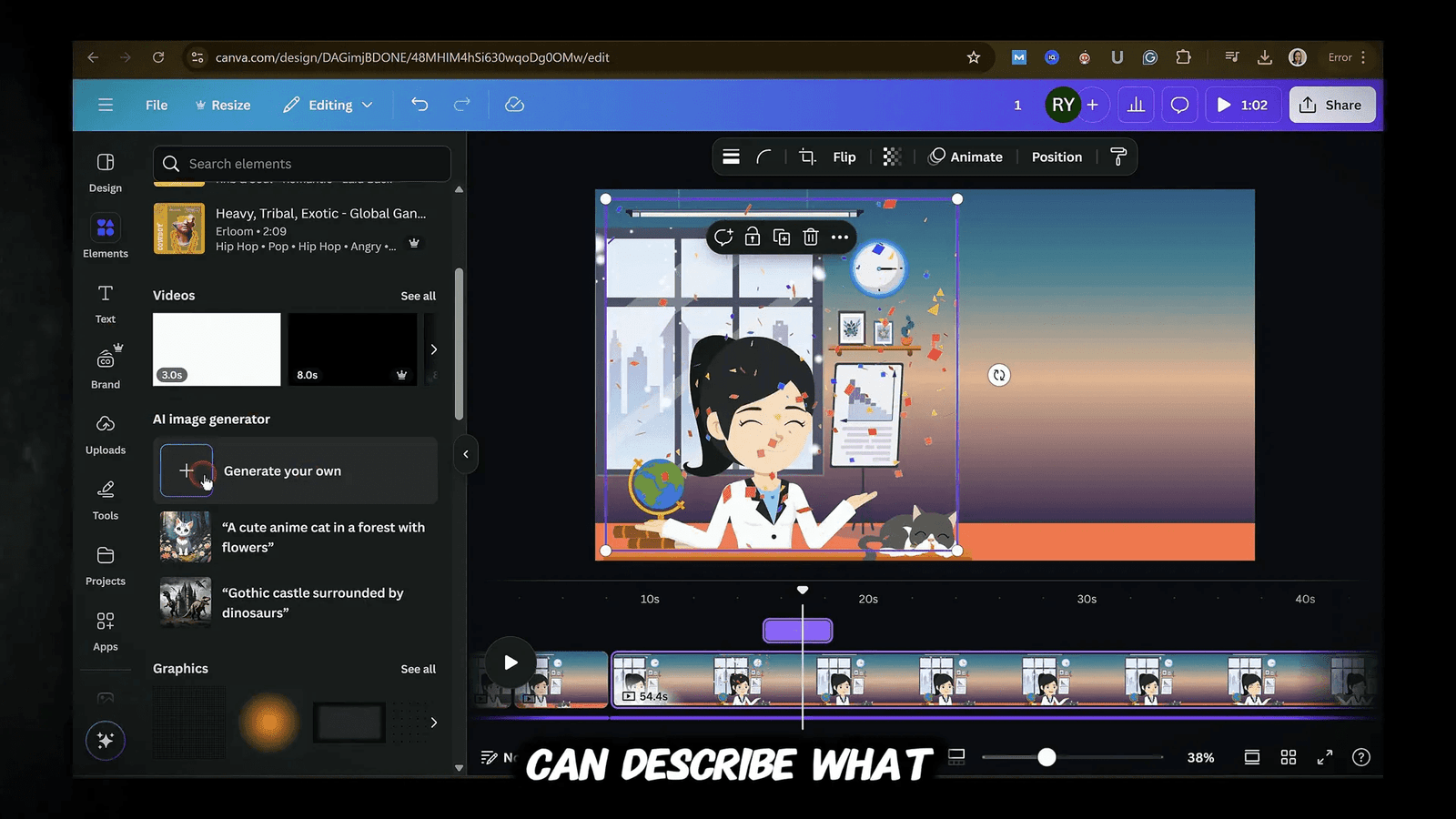Expand the Videos list with the right arrow
Viewport: 1456px width, 819px height.
click(x=434, y=349)
